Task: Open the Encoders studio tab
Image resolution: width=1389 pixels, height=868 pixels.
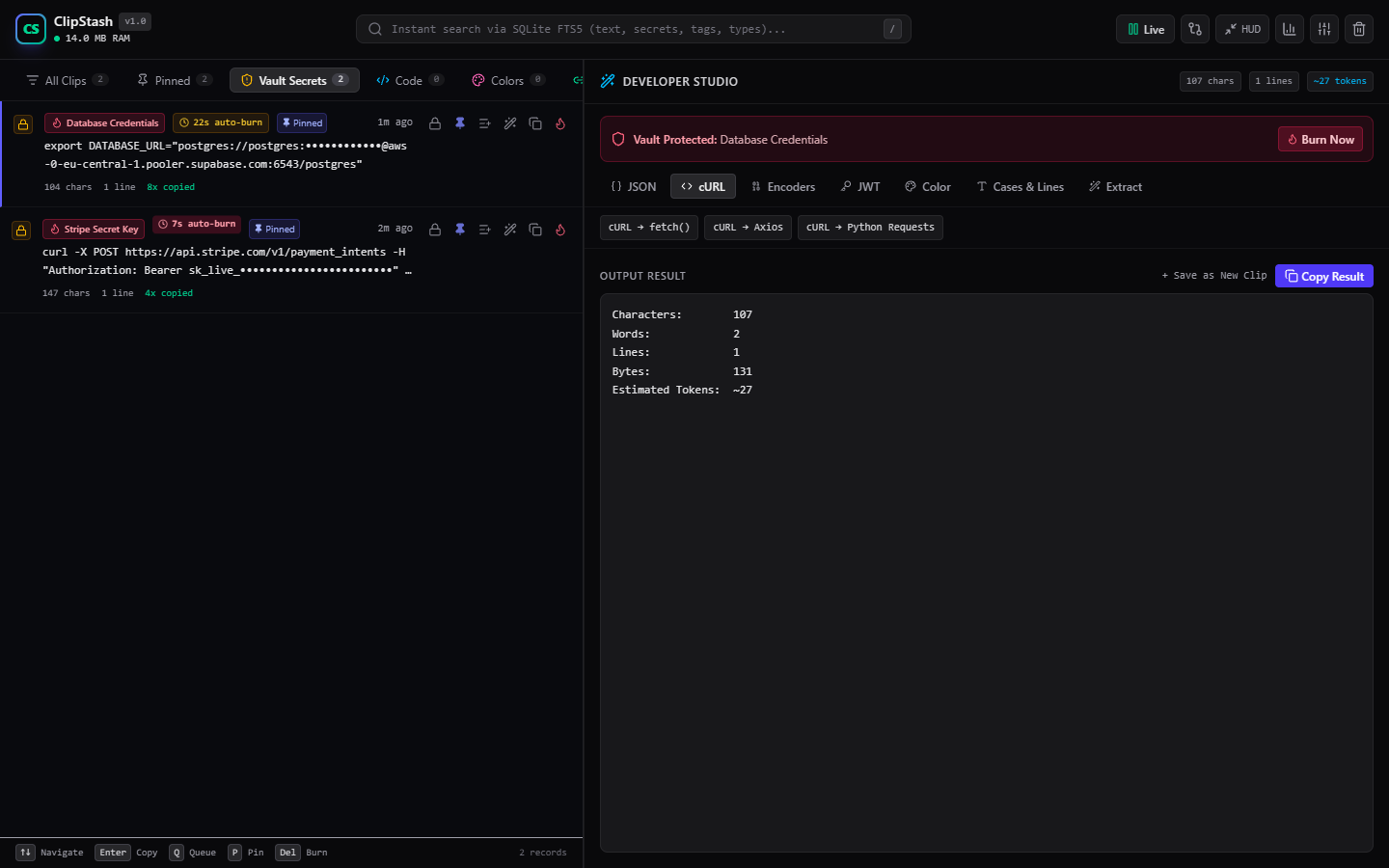Action: [783, 186]
